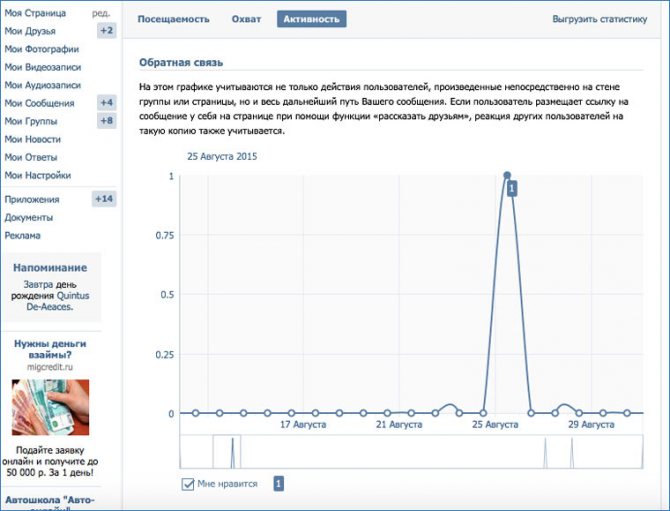This screenshot has width=670, height=511.
Task: Click the +4 badge next to Мои Сообщения
Action: (x=106, y=103)
